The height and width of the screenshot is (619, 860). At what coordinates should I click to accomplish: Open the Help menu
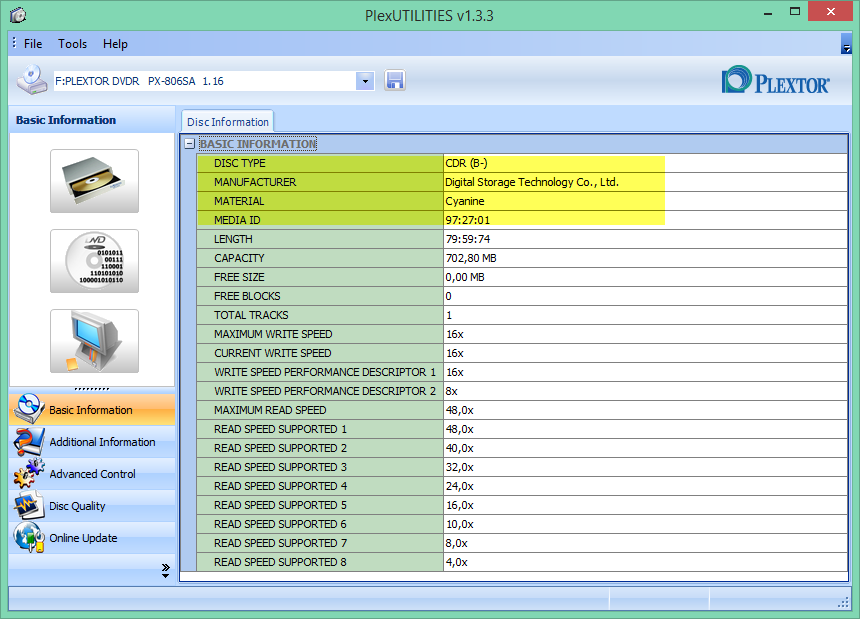pyautogui.click(x=115, y=44)
